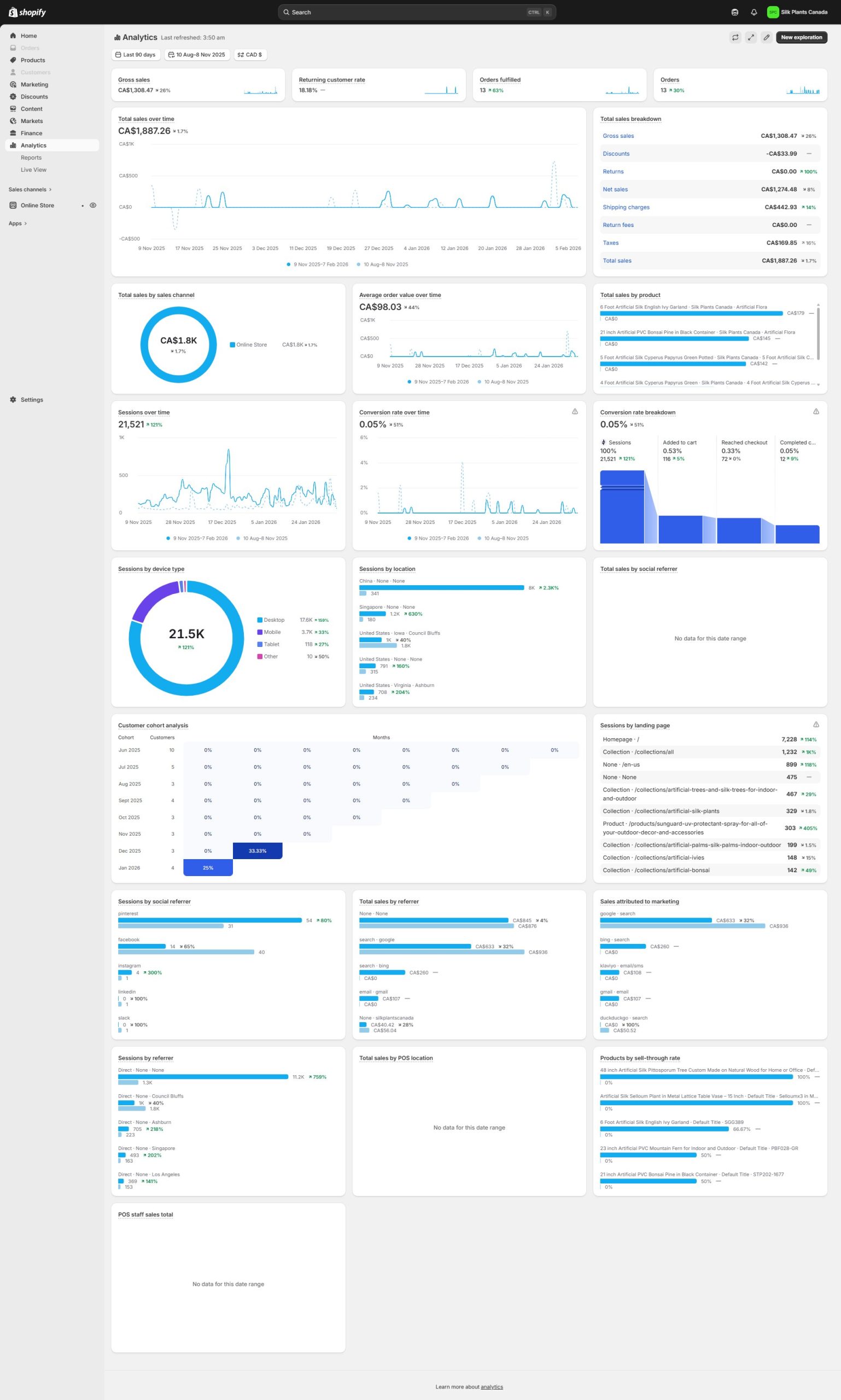
Task: Click the fullscreen expand icon
Action: 751,37
